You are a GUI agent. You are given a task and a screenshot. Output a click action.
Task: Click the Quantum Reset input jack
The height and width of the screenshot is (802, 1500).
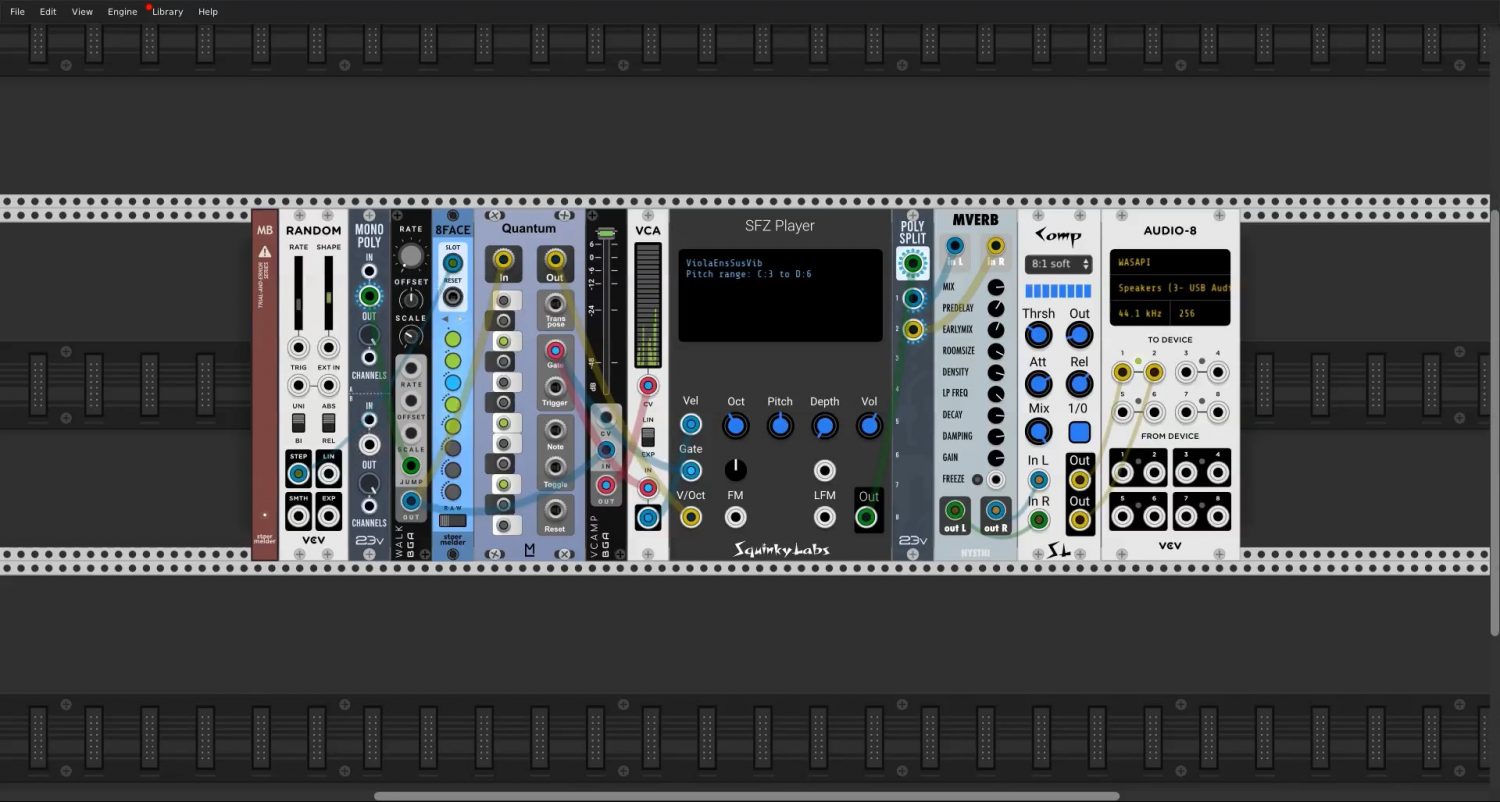click(x=555, y=509)
